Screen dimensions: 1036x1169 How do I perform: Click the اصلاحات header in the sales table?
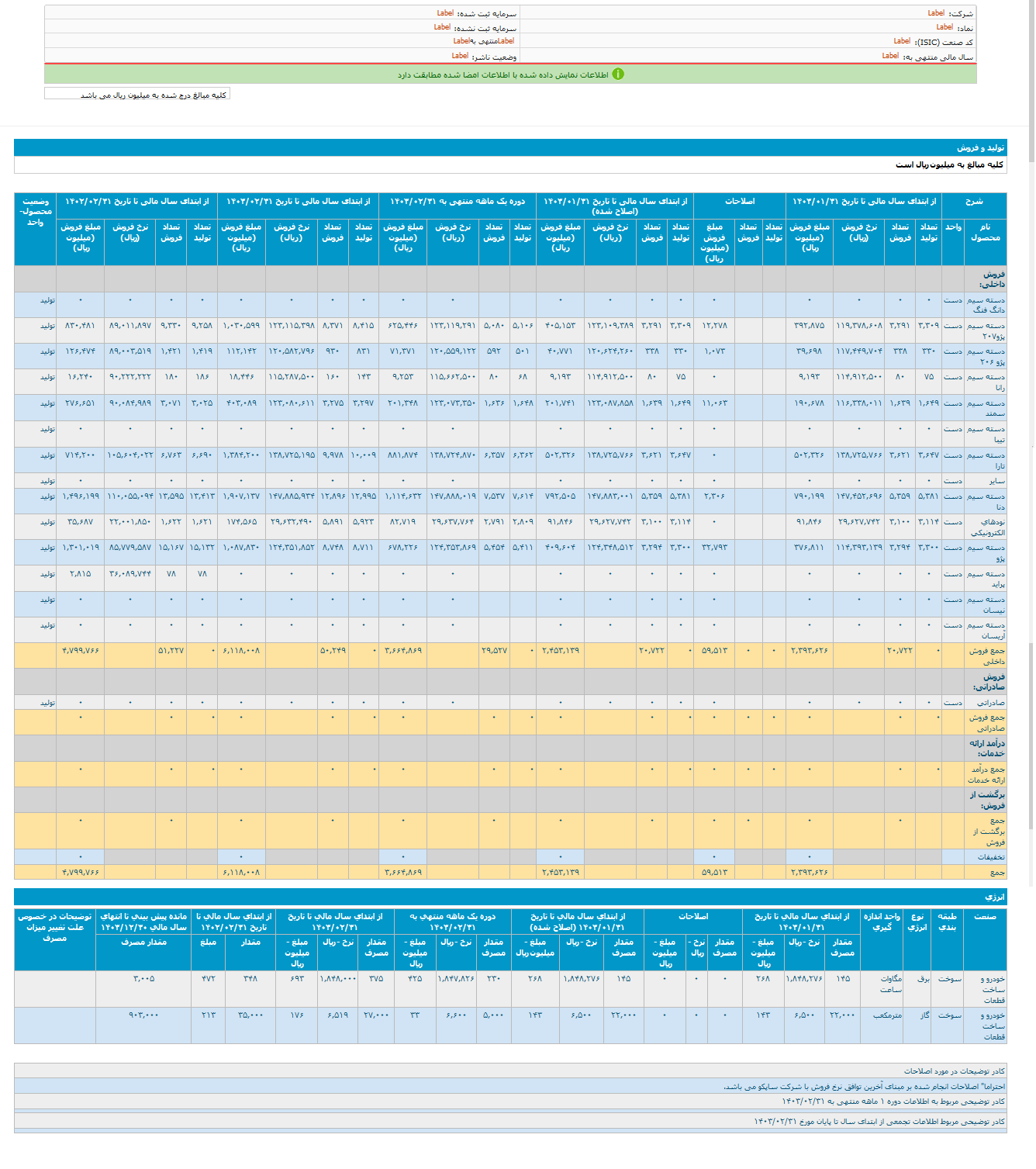click(x=740, y=202)
